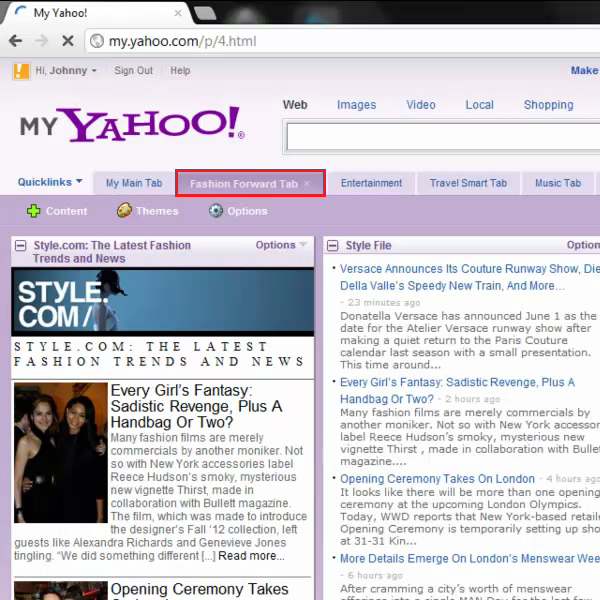The width and height of the screenshot is (600, 600).
Task: Click the My Yahoo! logo
Action: [x=132, y=124]
